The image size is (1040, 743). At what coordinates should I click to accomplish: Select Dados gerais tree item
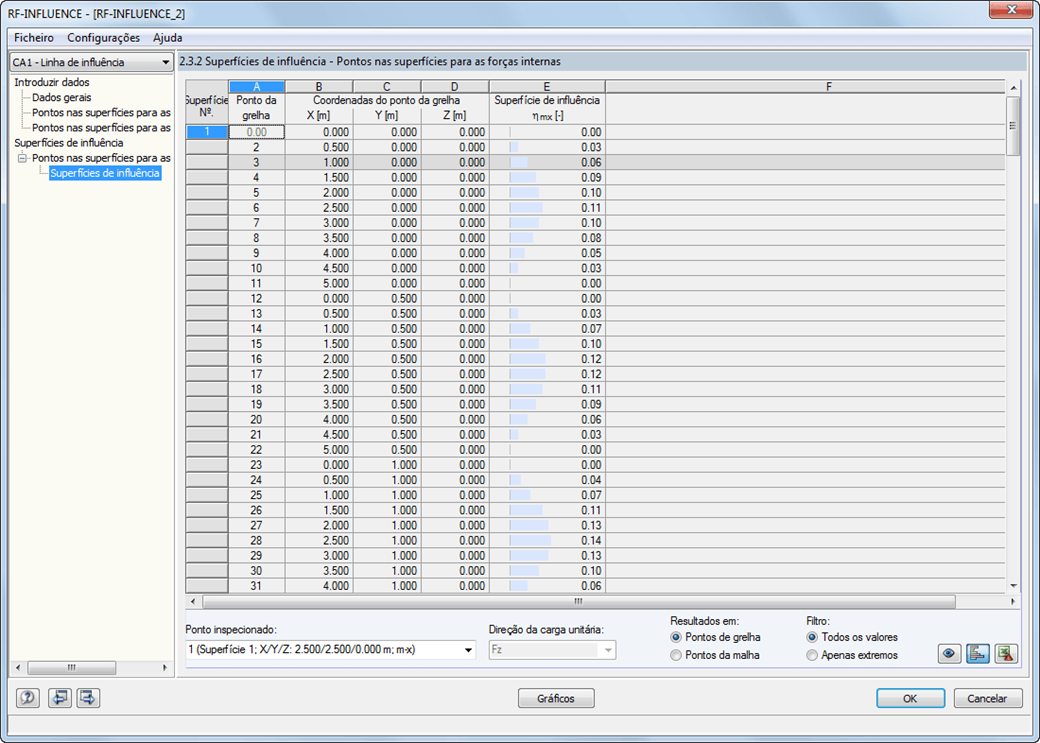[x=62, y=98]
